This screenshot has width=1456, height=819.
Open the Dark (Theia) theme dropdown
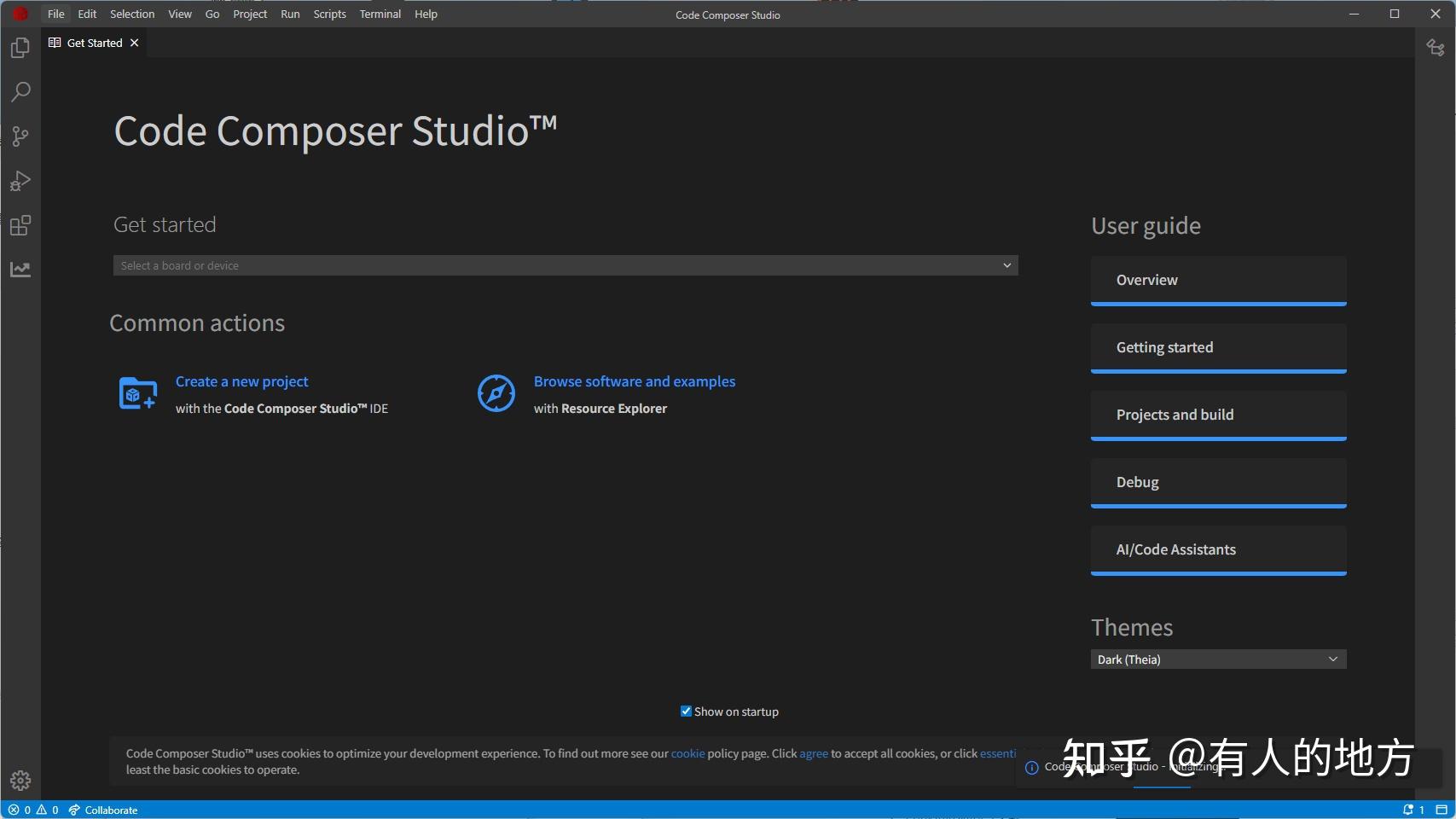click(x=1218, y=659)
